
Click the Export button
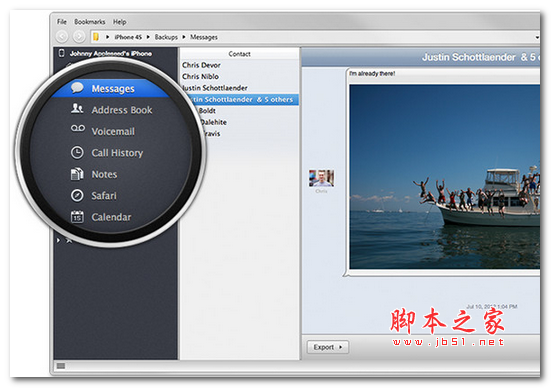tap(328, 347)
